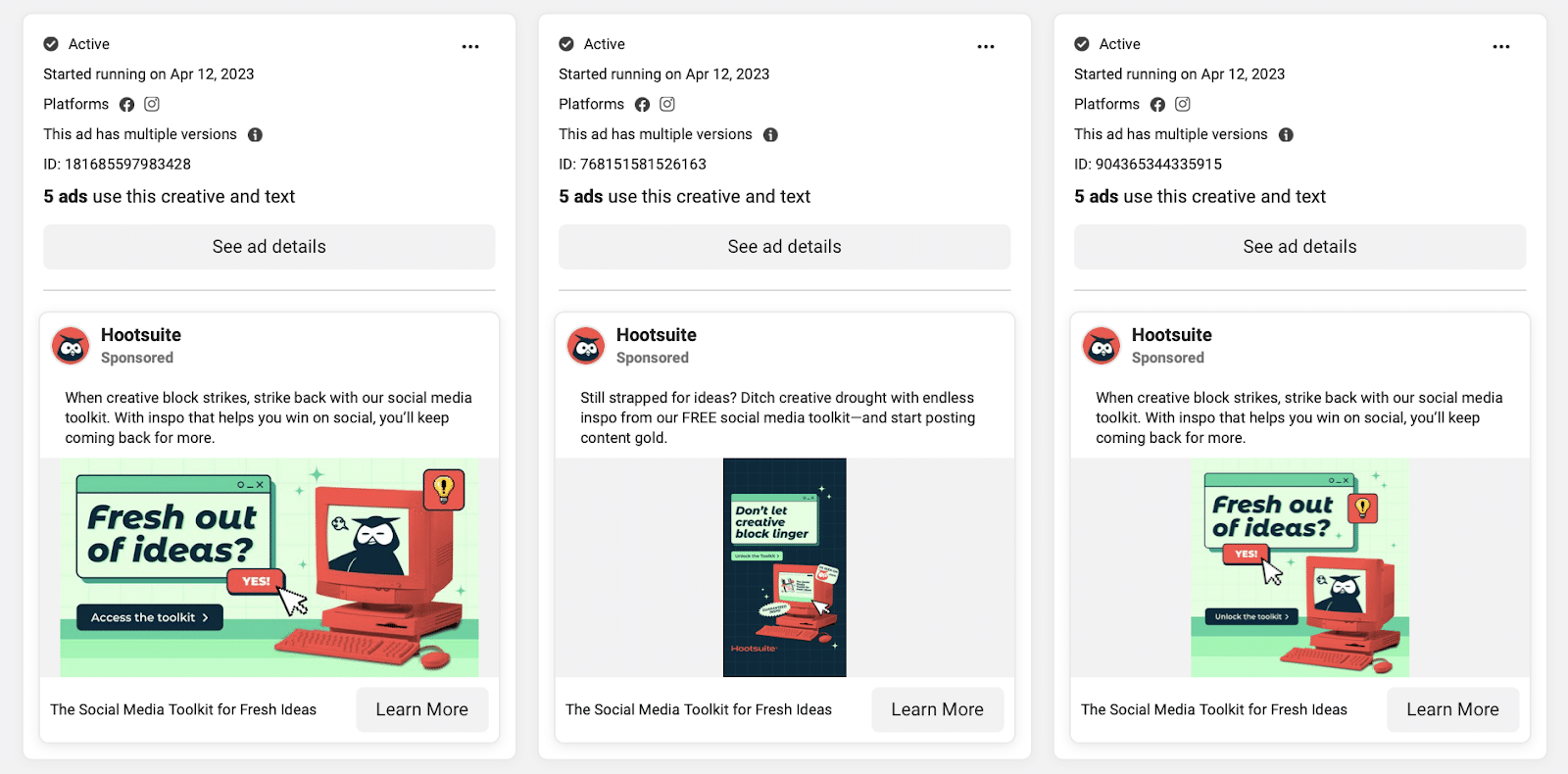Viewport: 1568px width, 774px height.
Task: Click the 'Access the toolkit' button inside the large creative
Action: 150,617
